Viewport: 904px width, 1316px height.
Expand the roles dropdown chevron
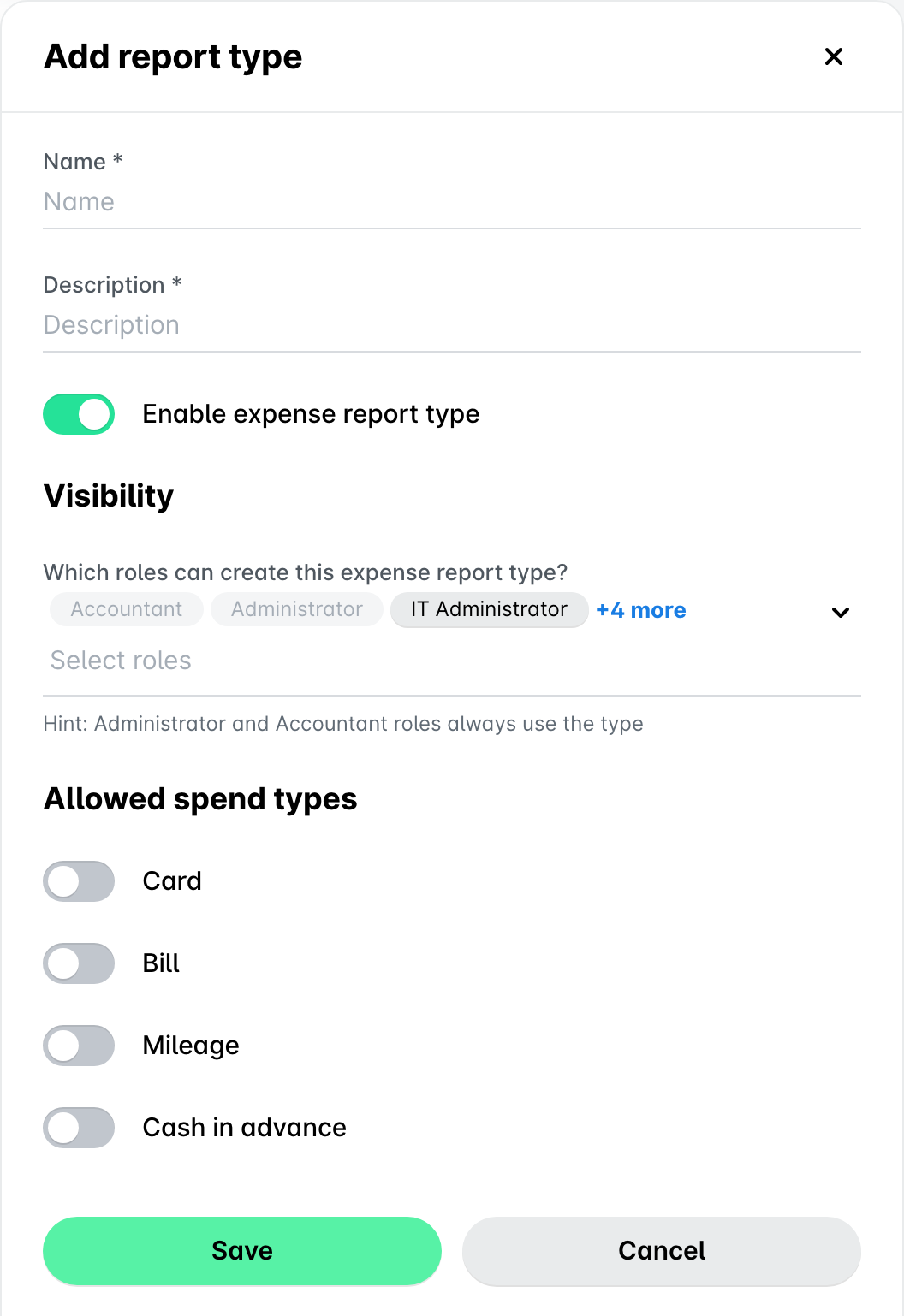[x=841, y=612]
